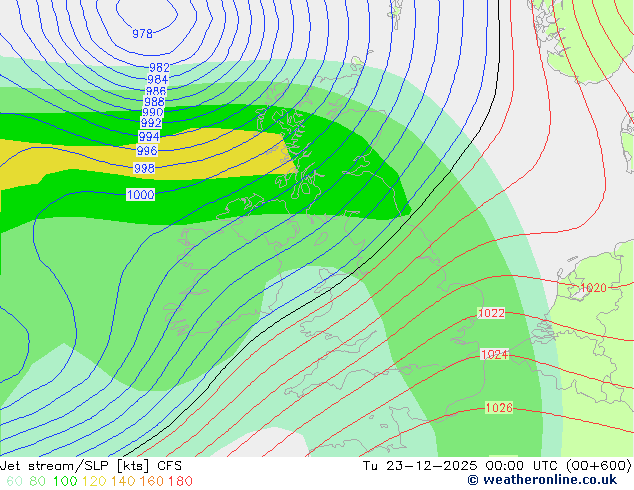Select the 982 isobar label
Viewport: 634px width, 490px height.
click(x=159, y=68)
